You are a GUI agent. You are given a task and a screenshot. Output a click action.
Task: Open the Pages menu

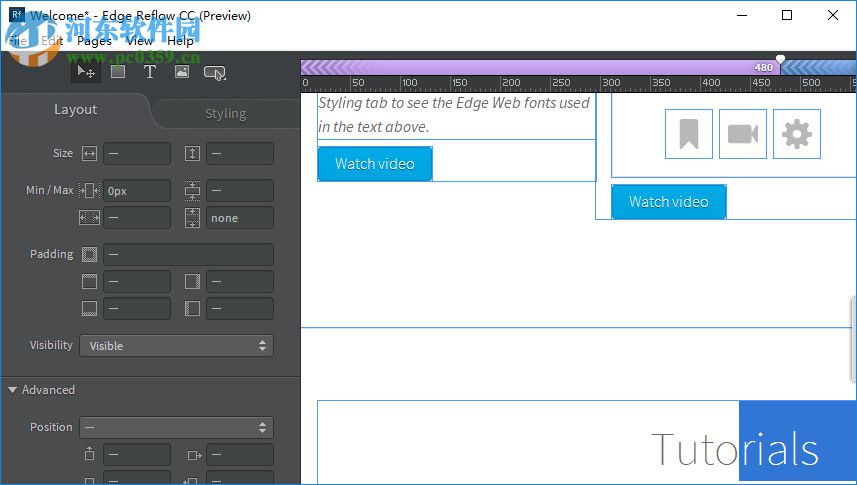[94, 40]
